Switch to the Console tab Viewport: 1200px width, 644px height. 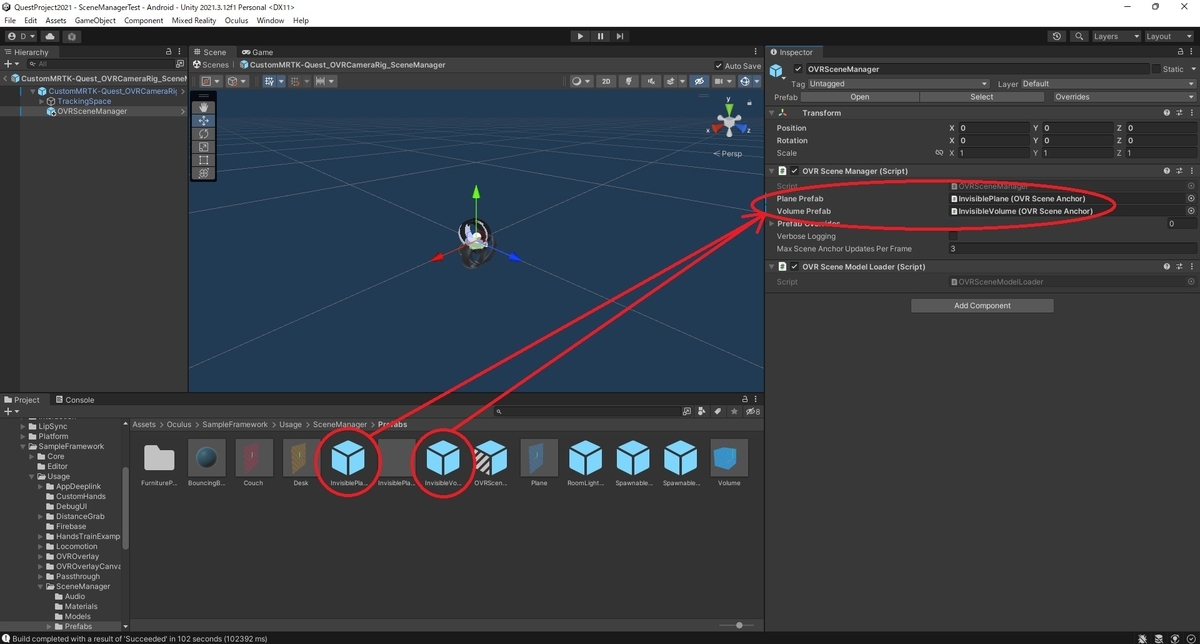pos(74,400)
